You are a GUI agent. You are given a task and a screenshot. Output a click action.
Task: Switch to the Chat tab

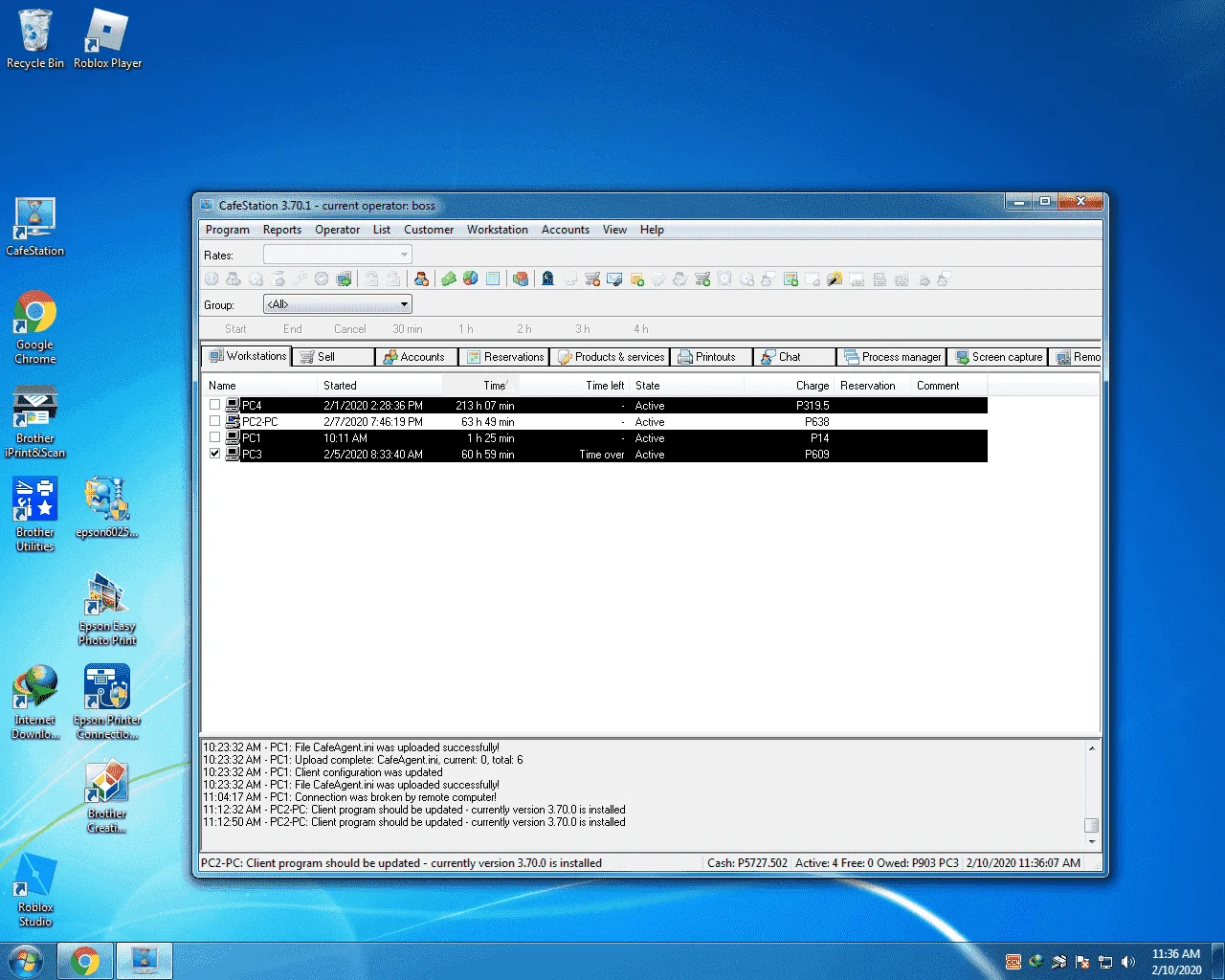(794, 357)
